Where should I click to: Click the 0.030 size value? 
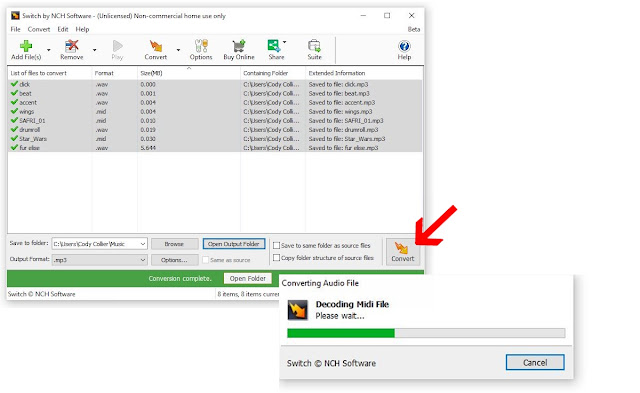(x=148, y=139)
